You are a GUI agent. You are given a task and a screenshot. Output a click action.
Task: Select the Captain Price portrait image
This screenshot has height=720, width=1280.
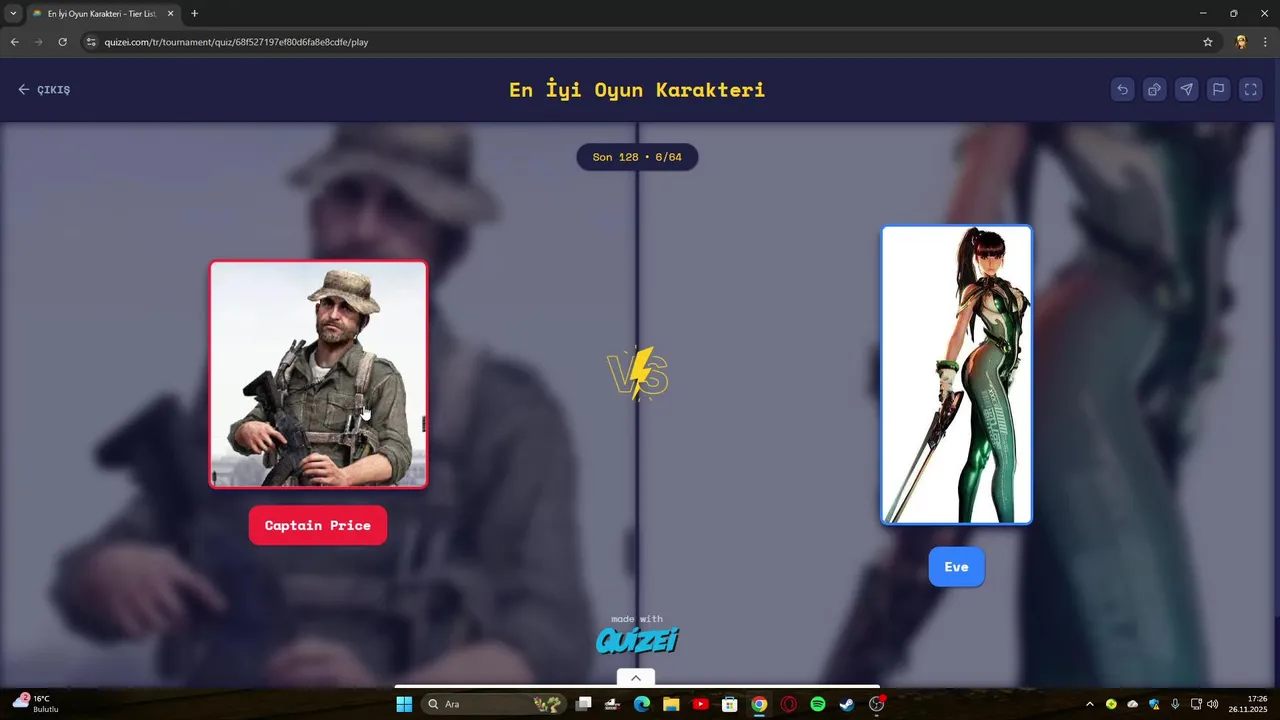(318, 374)
